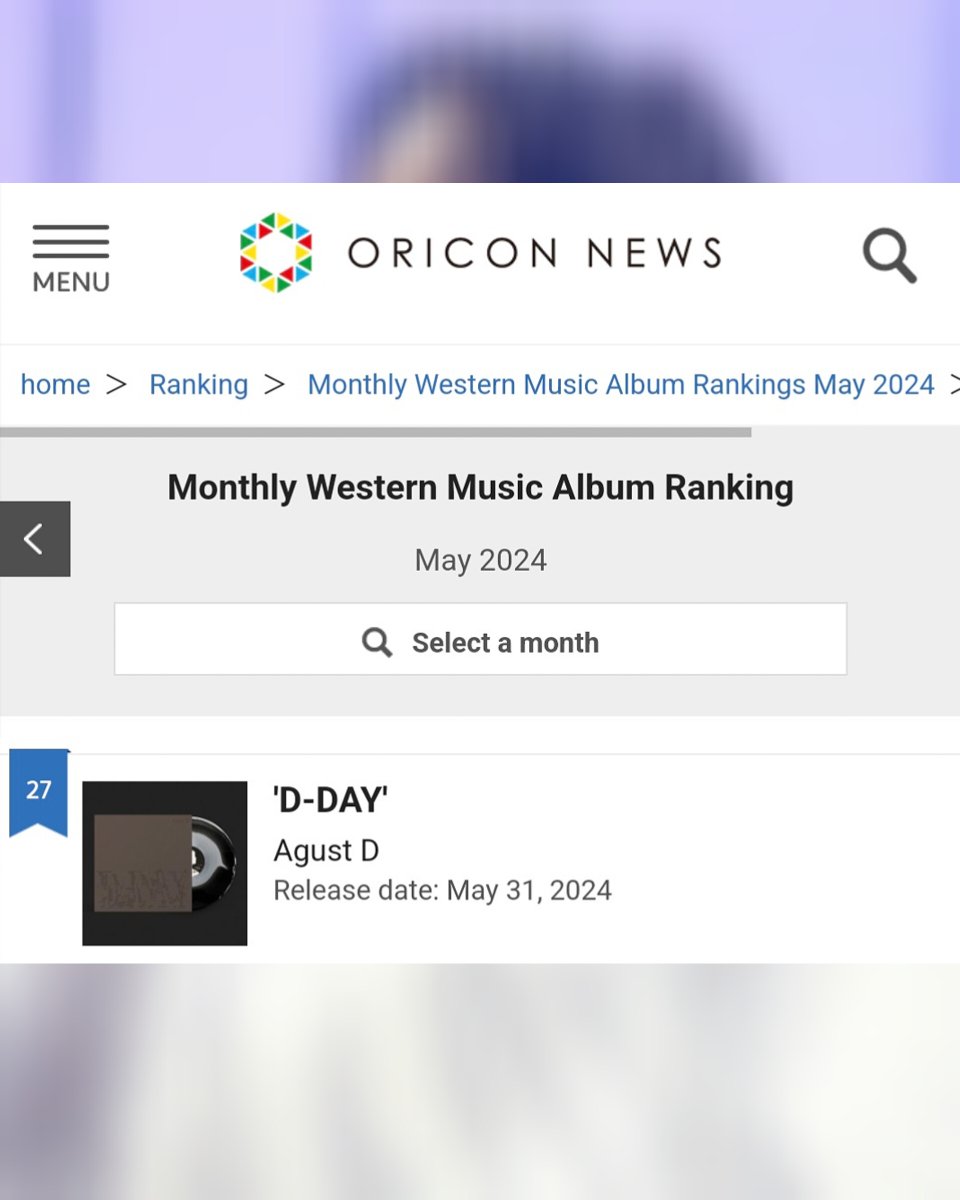Open the Select a month picker
This screenshot has height=1200, width=960.
[x=480, y=639]
